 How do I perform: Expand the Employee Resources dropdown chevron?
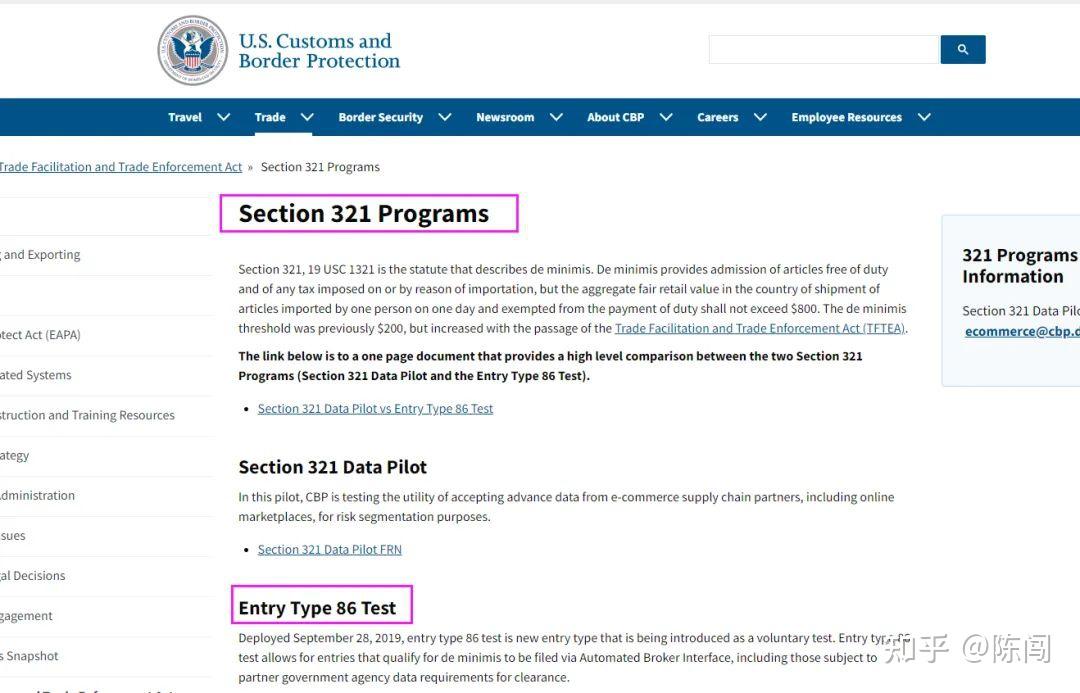coord(924,116)
